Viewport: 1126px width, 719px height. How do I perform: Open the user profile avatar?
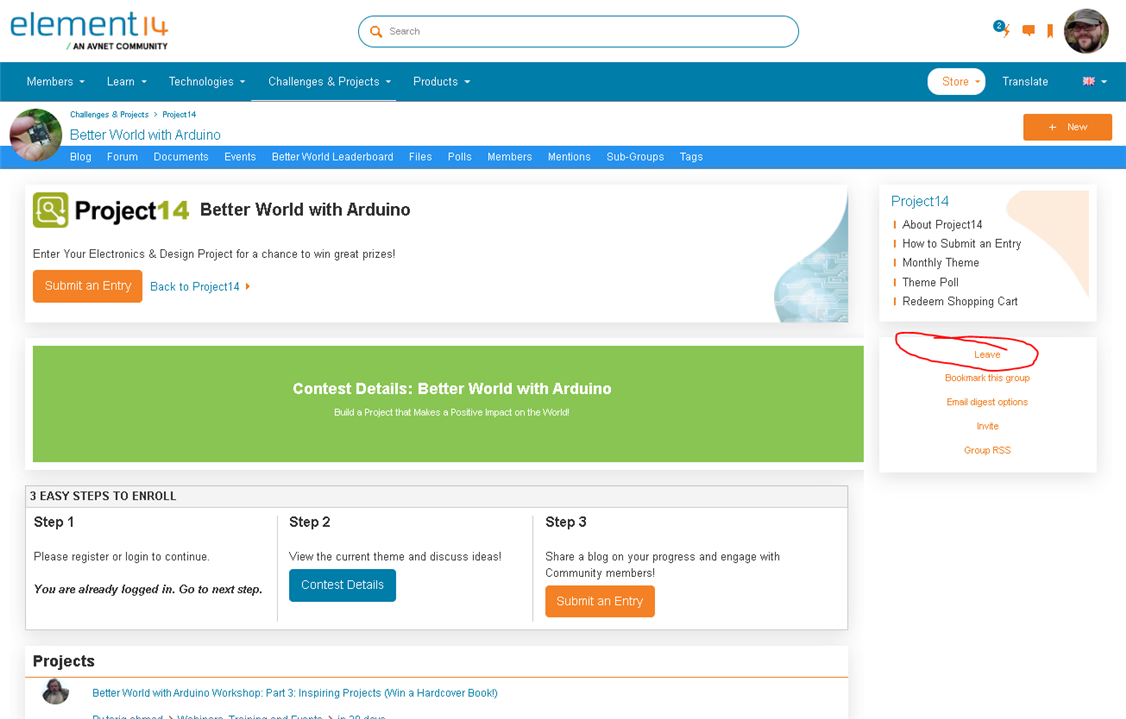click(1086, 31)
